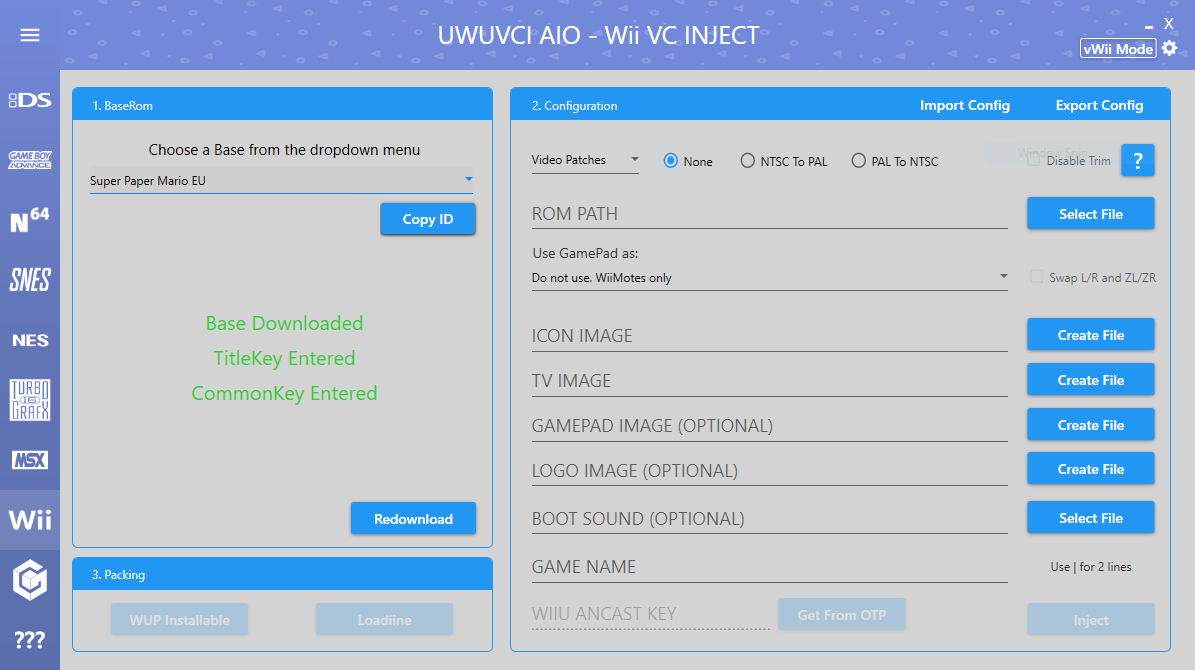Select the TurboGrafx-16 console icon
This screenshot has width=1195, height=670.
point(30,399)
